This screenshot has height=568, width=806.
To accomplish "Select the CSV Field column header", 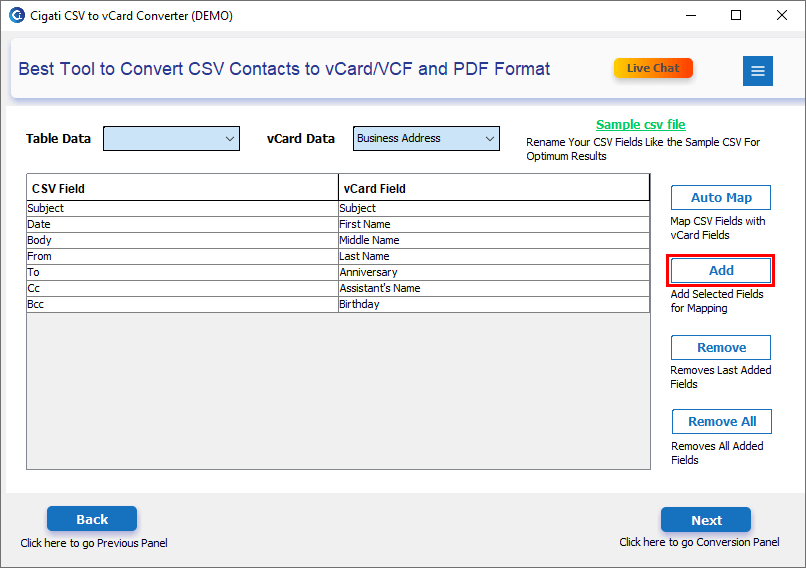I will tap(182, 188).
